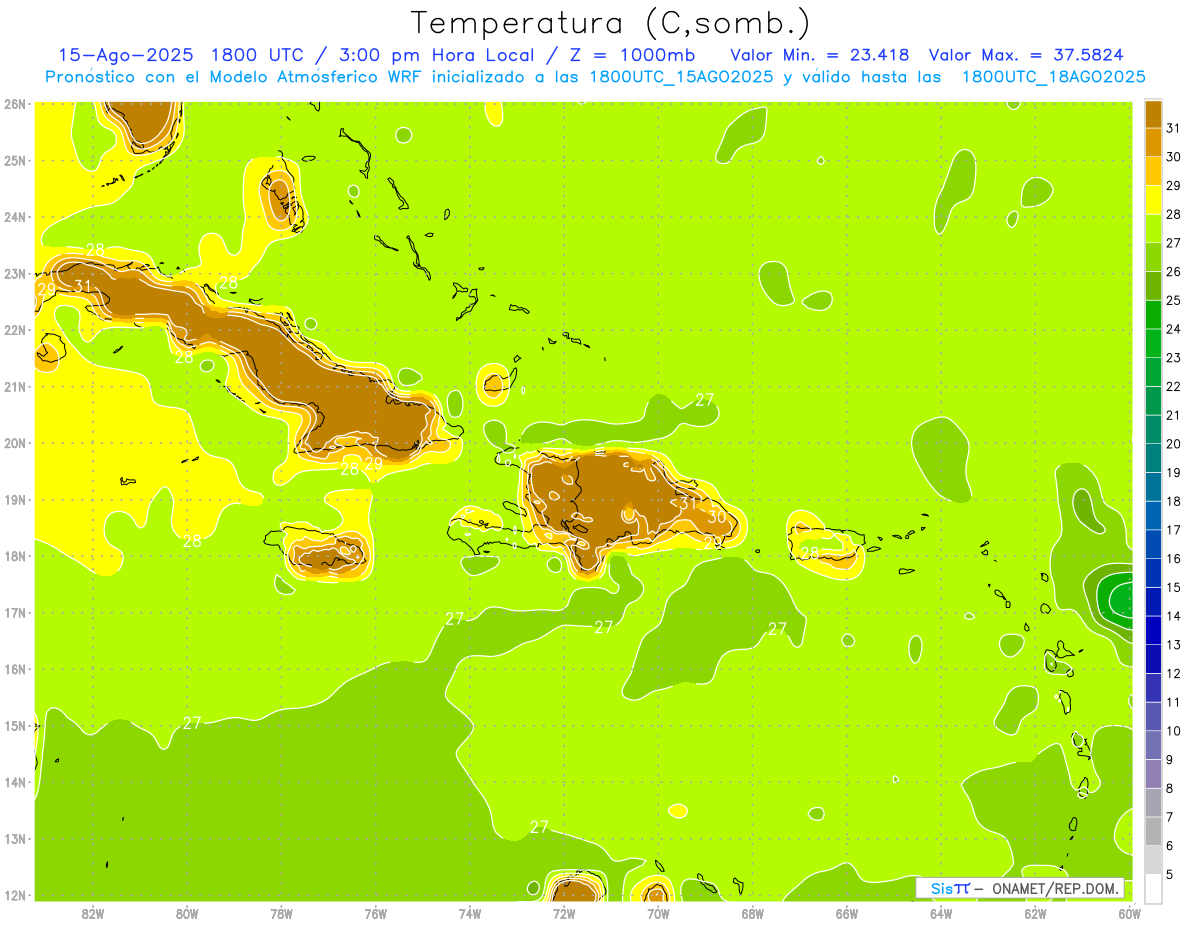The width and height of the screenshot is (1200, 927).
Task: Click the 19N latitude axis label
Action: click(15, 500)
